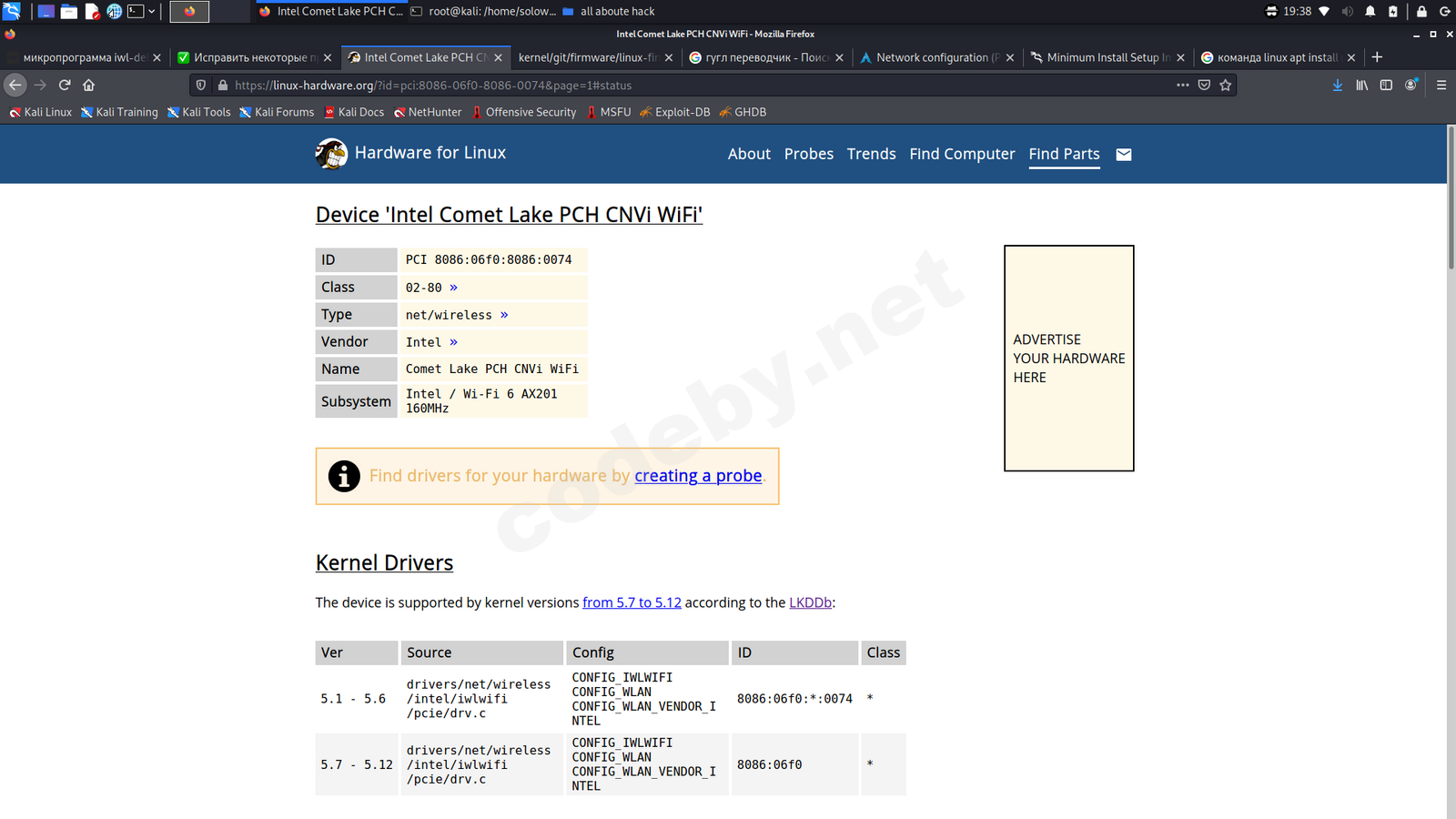
Task: Open Trends in site navigation
Action: 871,154
